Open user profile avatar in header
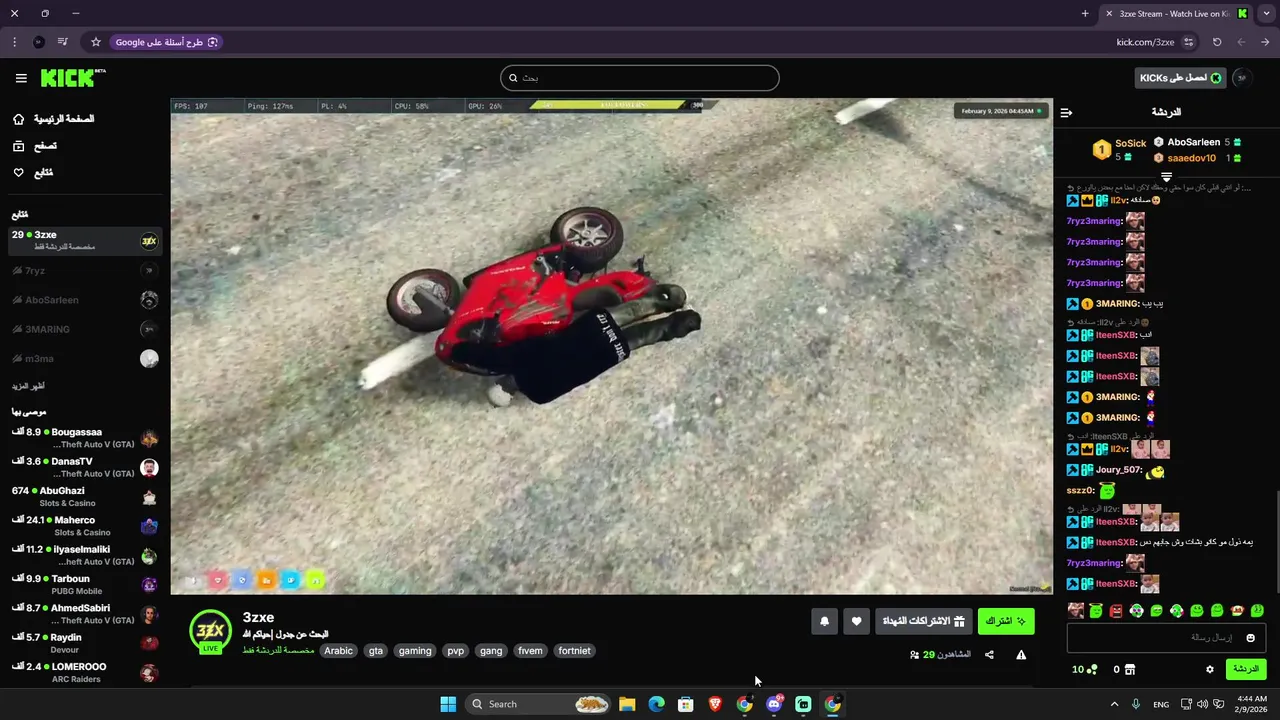Image resolution: width=1280 pixels, height=720 pixels. pos(1241,78)
